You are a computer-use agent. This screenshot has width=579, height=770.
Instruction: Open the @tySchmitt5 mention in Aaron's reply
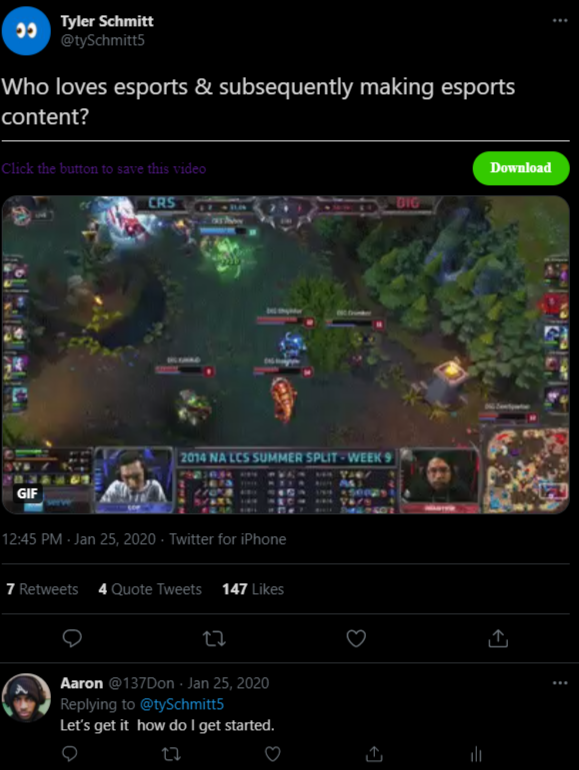pyautogui.click(x=182, y=704)
